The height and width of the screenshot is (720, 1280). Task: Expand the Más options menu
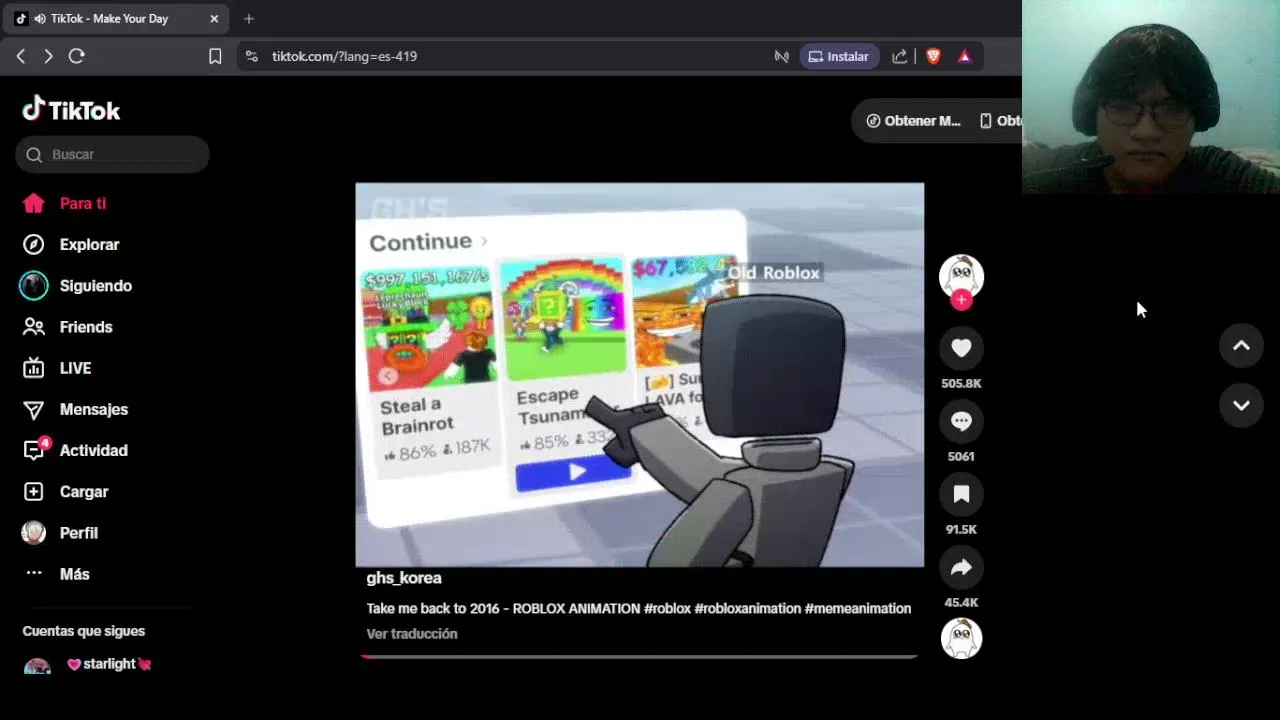(56, 574)
